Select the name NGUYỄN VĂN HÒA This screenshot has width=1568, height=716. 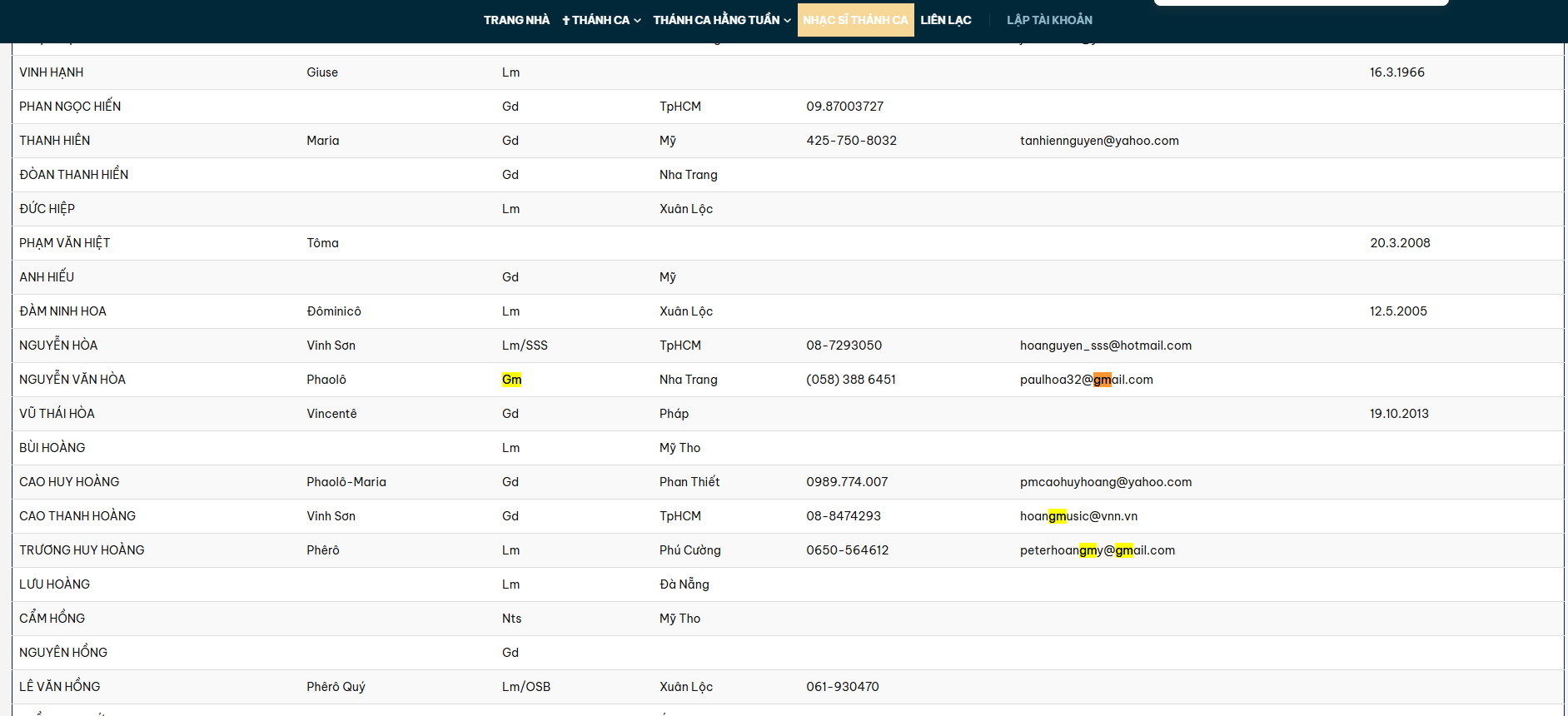point(72,380)
